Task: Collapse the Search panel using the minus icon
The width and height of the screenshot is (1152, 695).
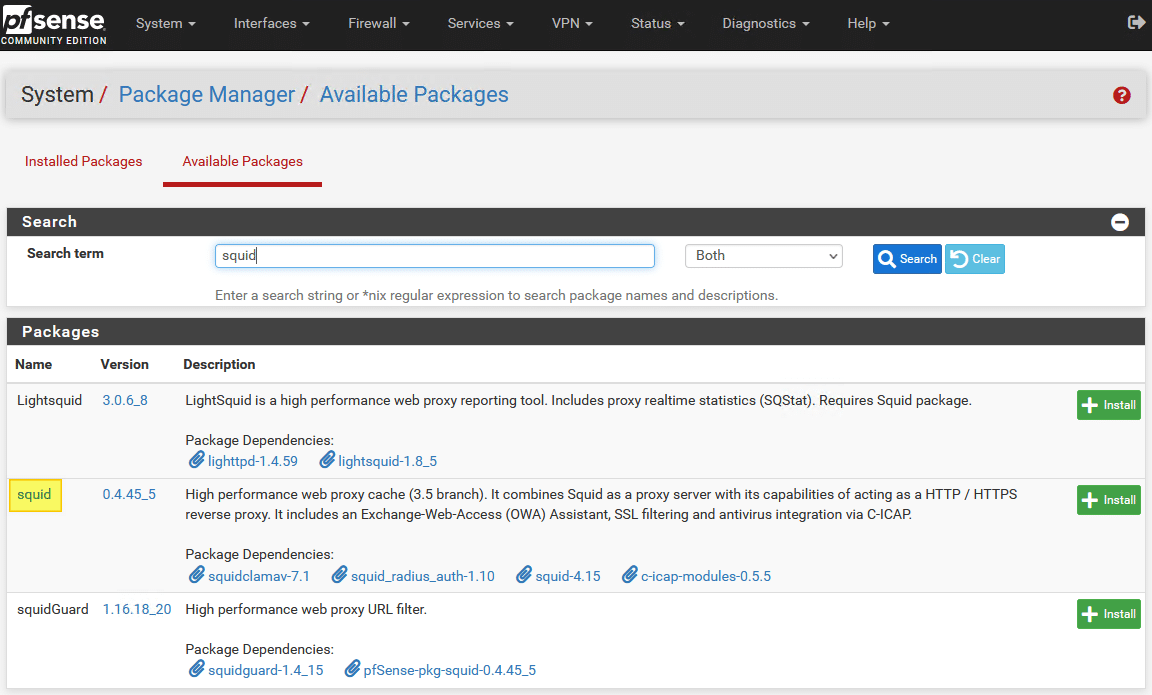Action: click(x=1120, y=222)
